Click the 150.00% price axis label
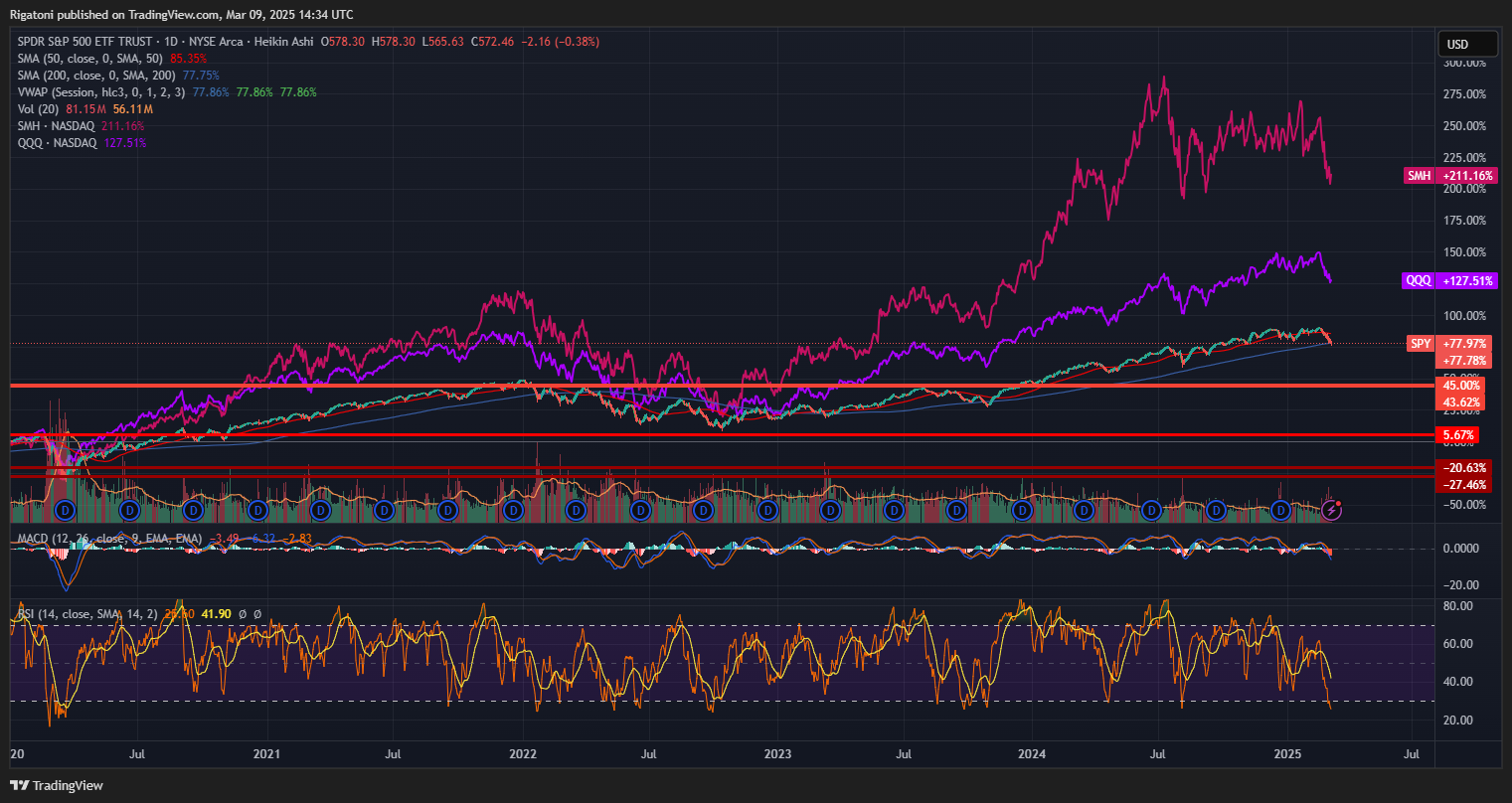This screenshot has width=1512, height=803. coord(1464,252)
